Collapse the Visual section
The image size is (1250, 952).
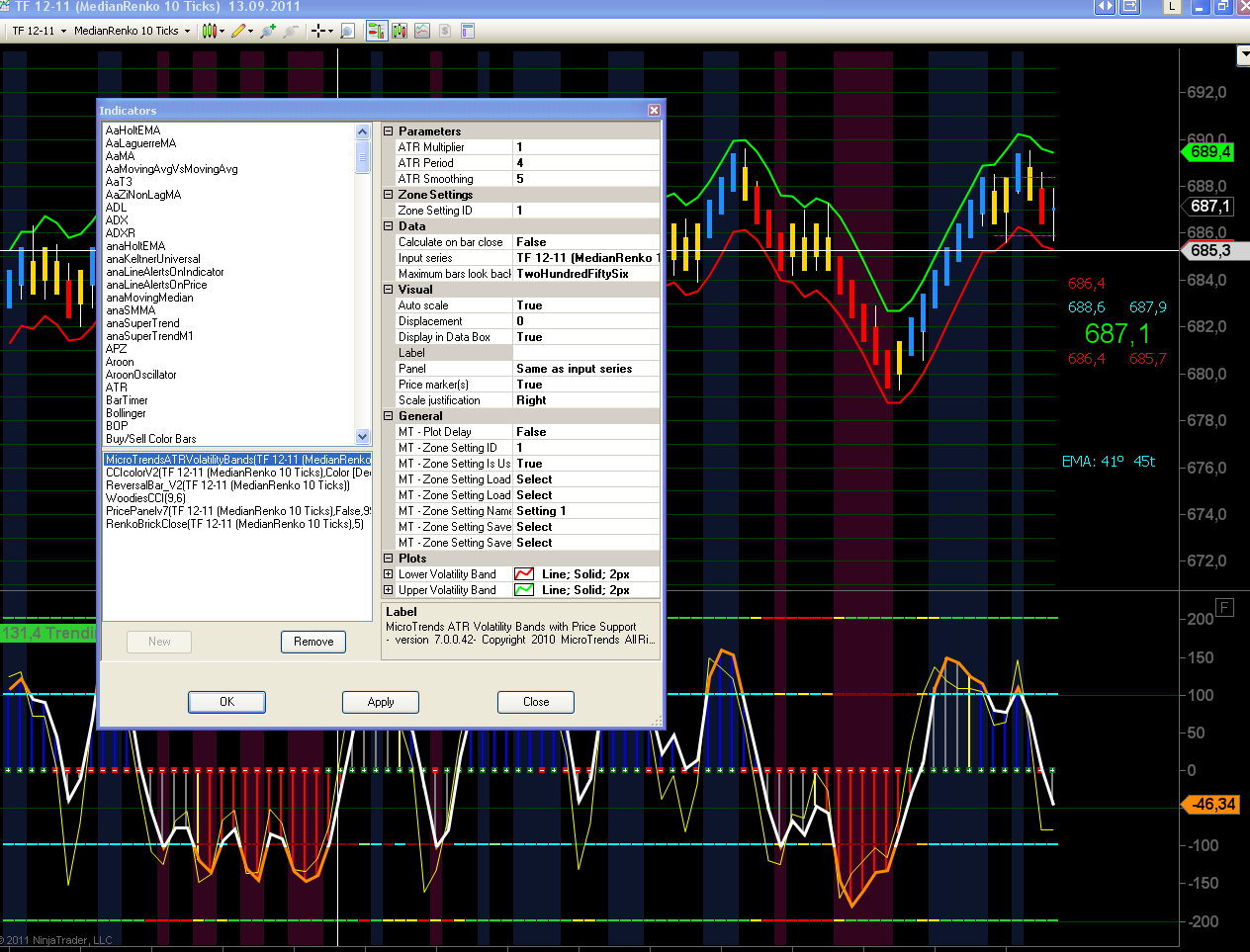click(x=389, y=289)
